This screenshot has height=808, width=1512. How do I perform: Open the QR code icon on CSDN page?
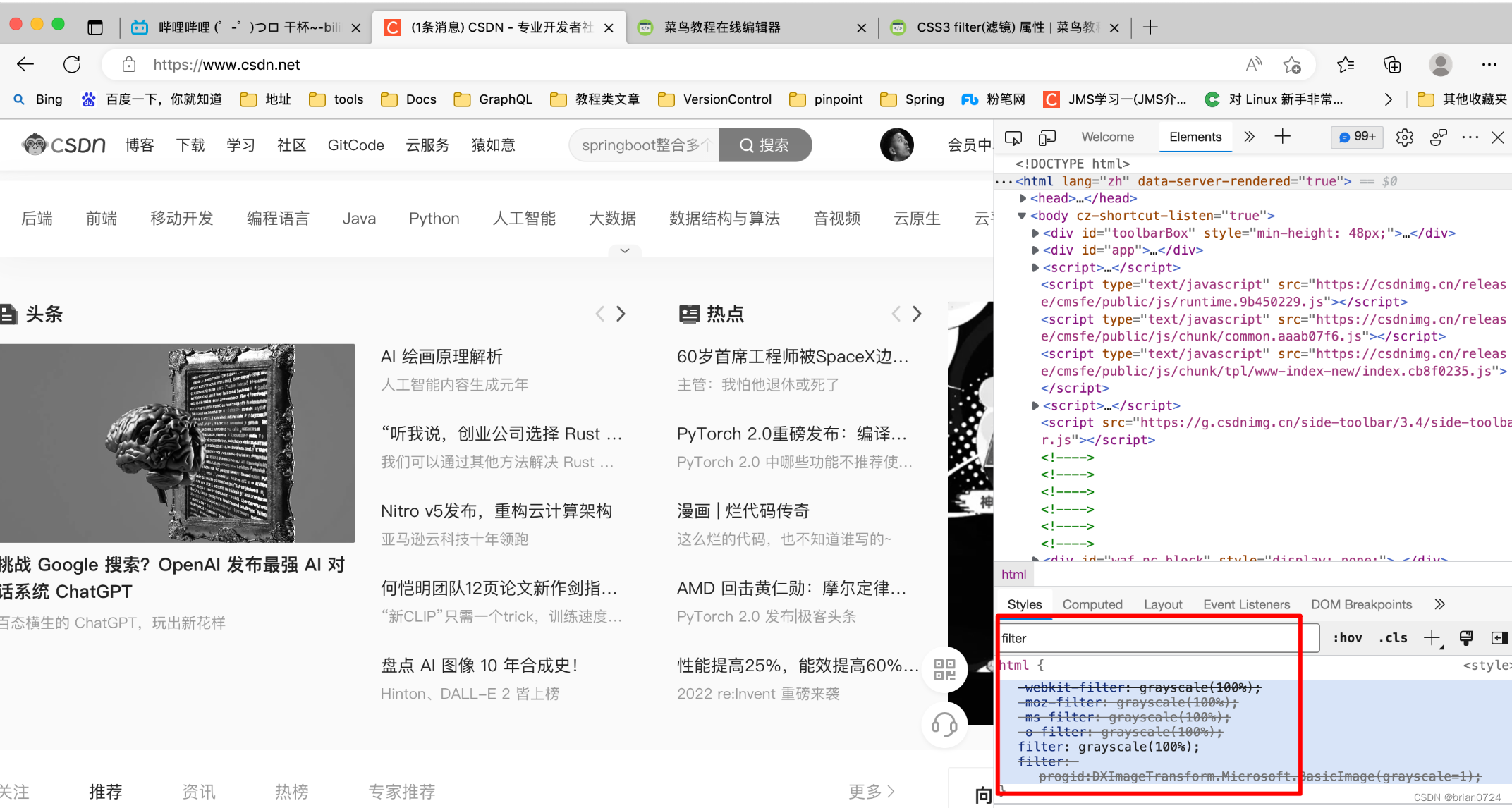[x=944, y=669]
